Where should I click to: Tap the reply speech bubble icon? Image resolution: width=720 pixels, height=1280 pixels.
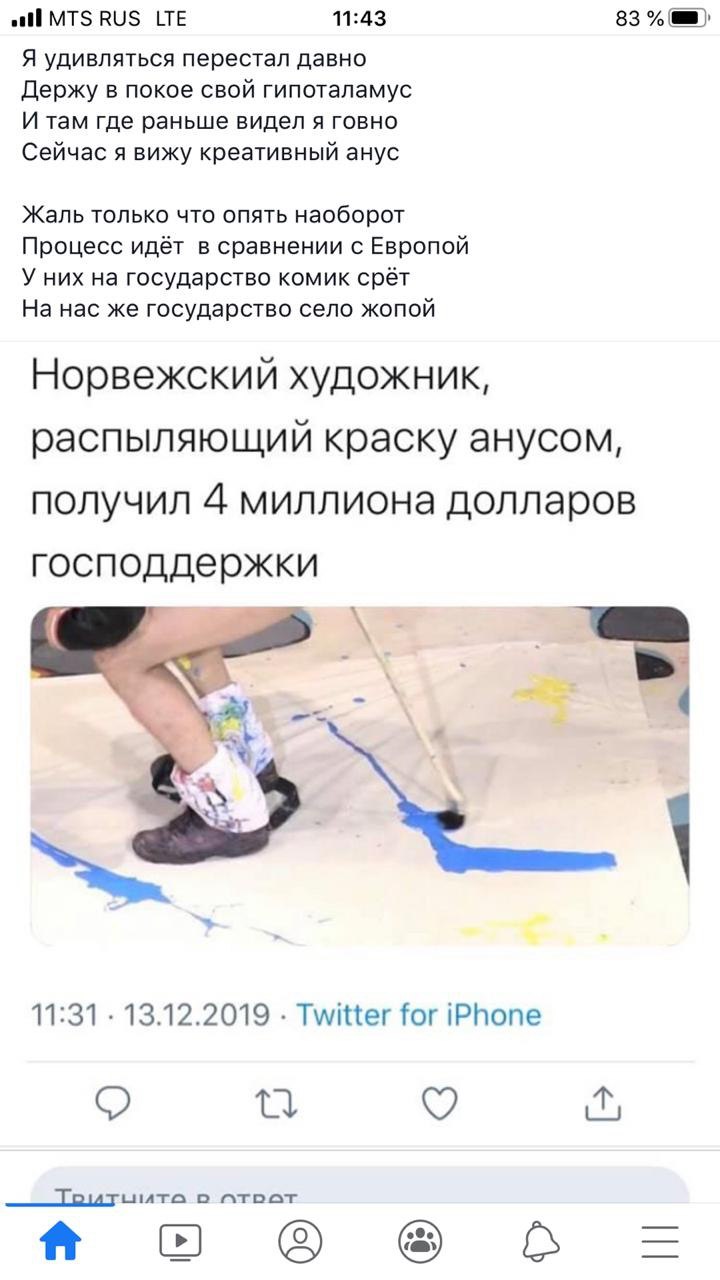[x=113, y=1104]
